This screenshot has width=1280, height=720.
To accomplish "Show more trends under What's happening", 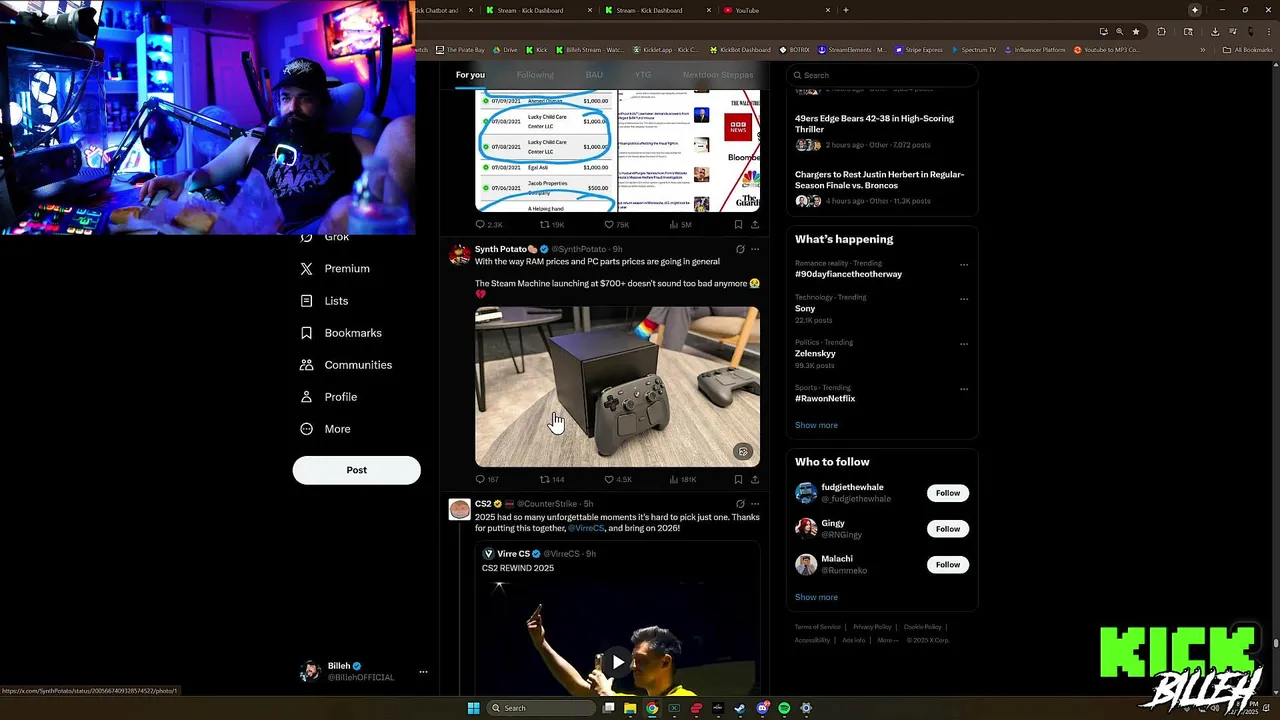I will (816, 425).
